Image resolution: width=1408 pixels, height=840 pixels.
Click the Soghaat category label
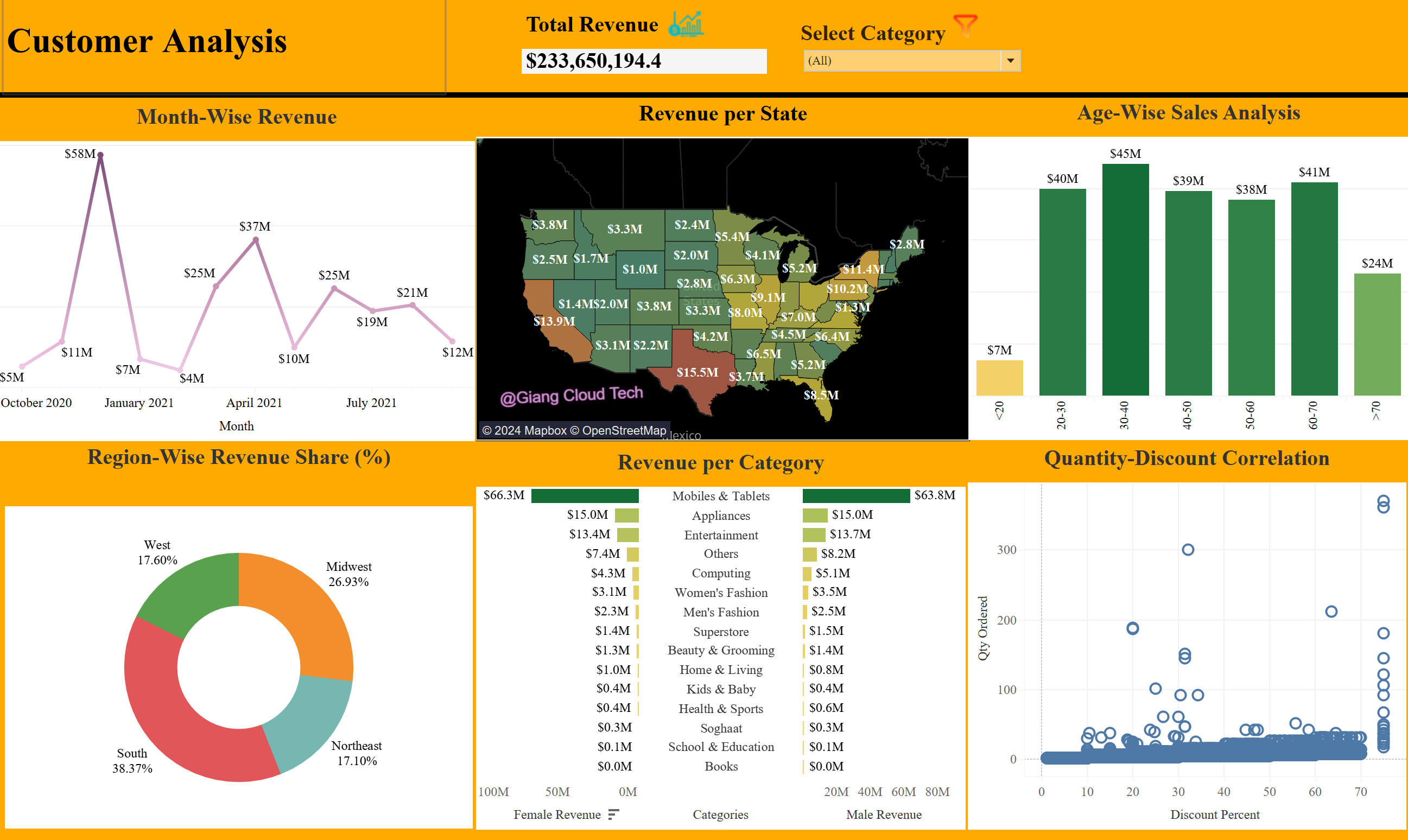pyautogui.click(x=721, y=729)
